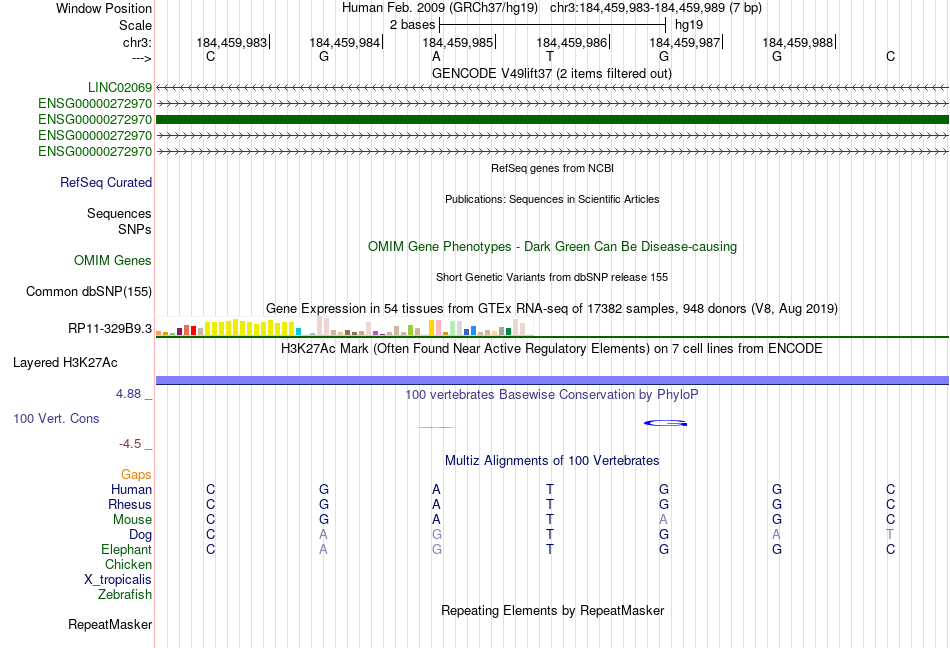Open the RefSeq Curated track label
Viewport: 950px width, 648px height.
(x=106, y=182)
